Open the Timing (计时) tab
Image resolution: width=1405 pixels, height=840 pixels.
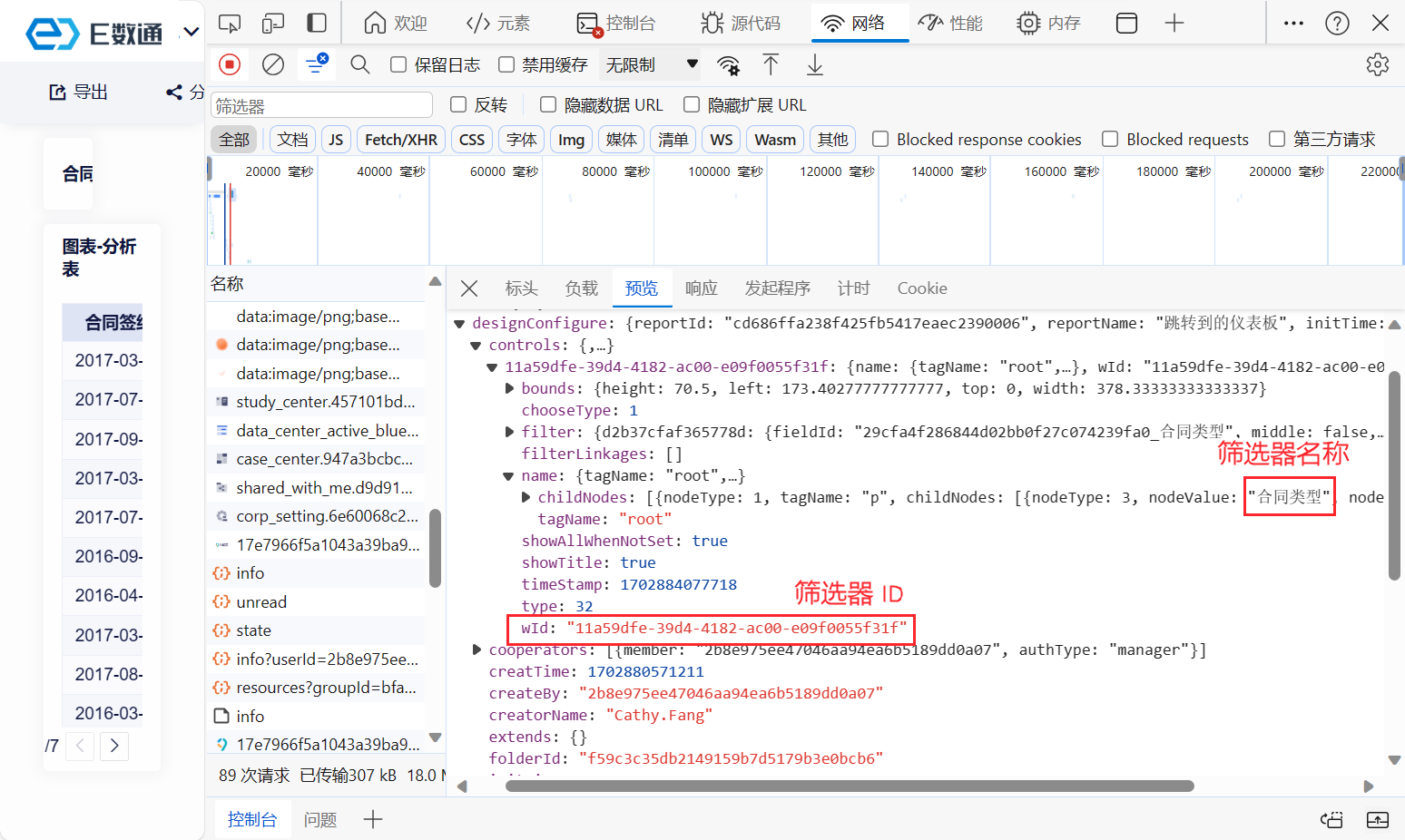pos(854,288)
